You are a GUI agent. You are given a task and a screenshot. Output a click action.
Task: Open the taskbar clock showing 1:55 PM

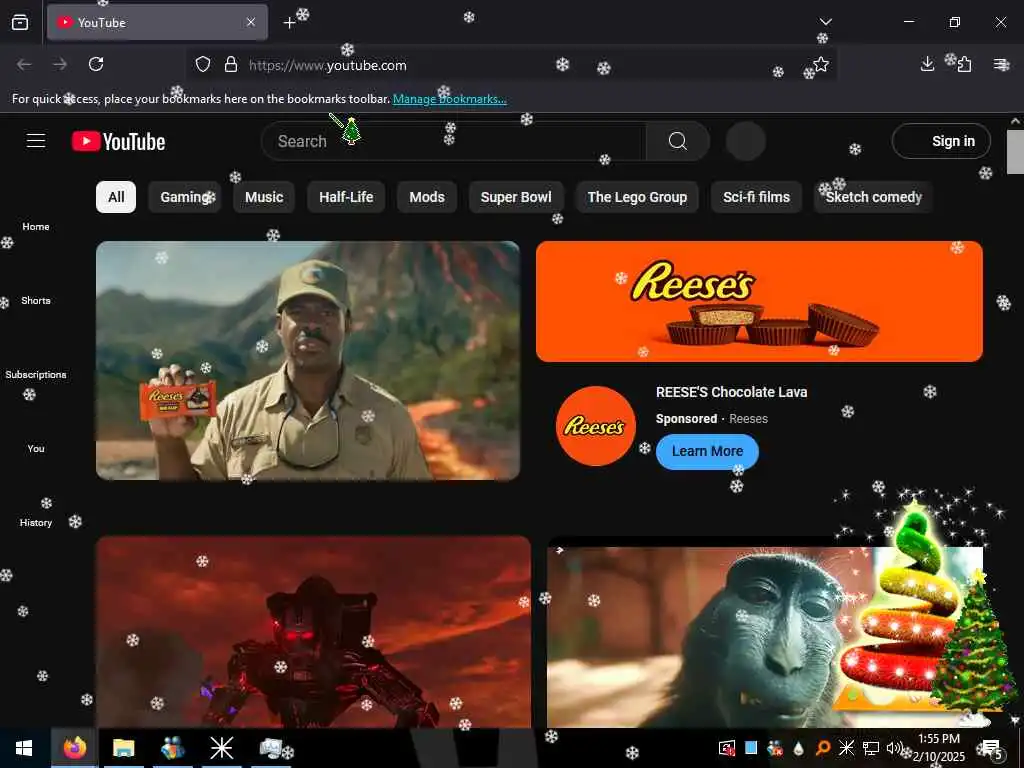pos(939,748)
